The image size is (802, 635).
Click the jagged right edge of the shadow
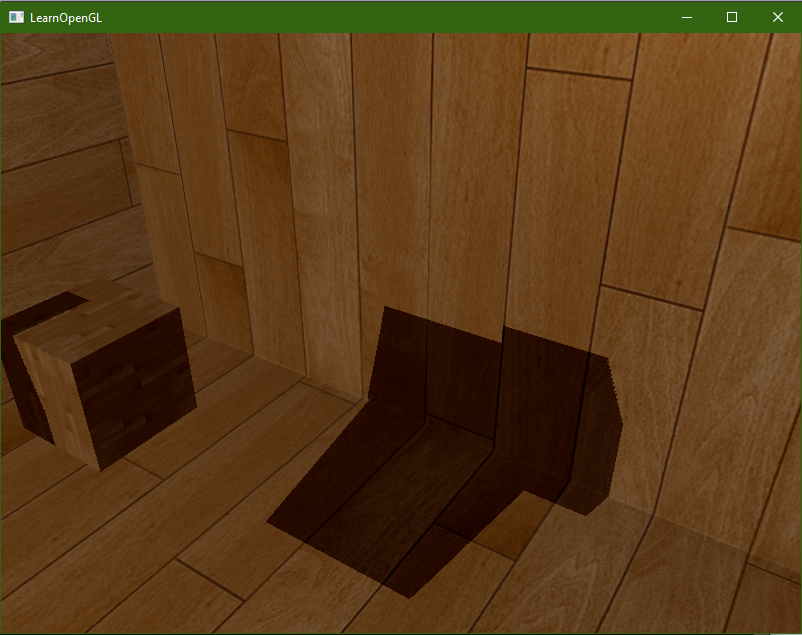pos(615,420)
